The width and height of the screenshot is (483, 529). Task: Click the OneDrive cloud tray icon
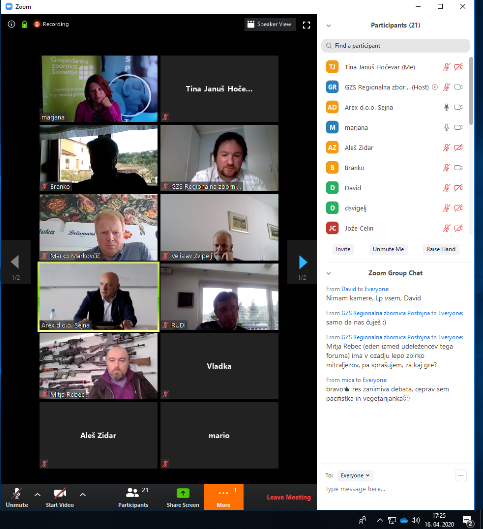404,520
